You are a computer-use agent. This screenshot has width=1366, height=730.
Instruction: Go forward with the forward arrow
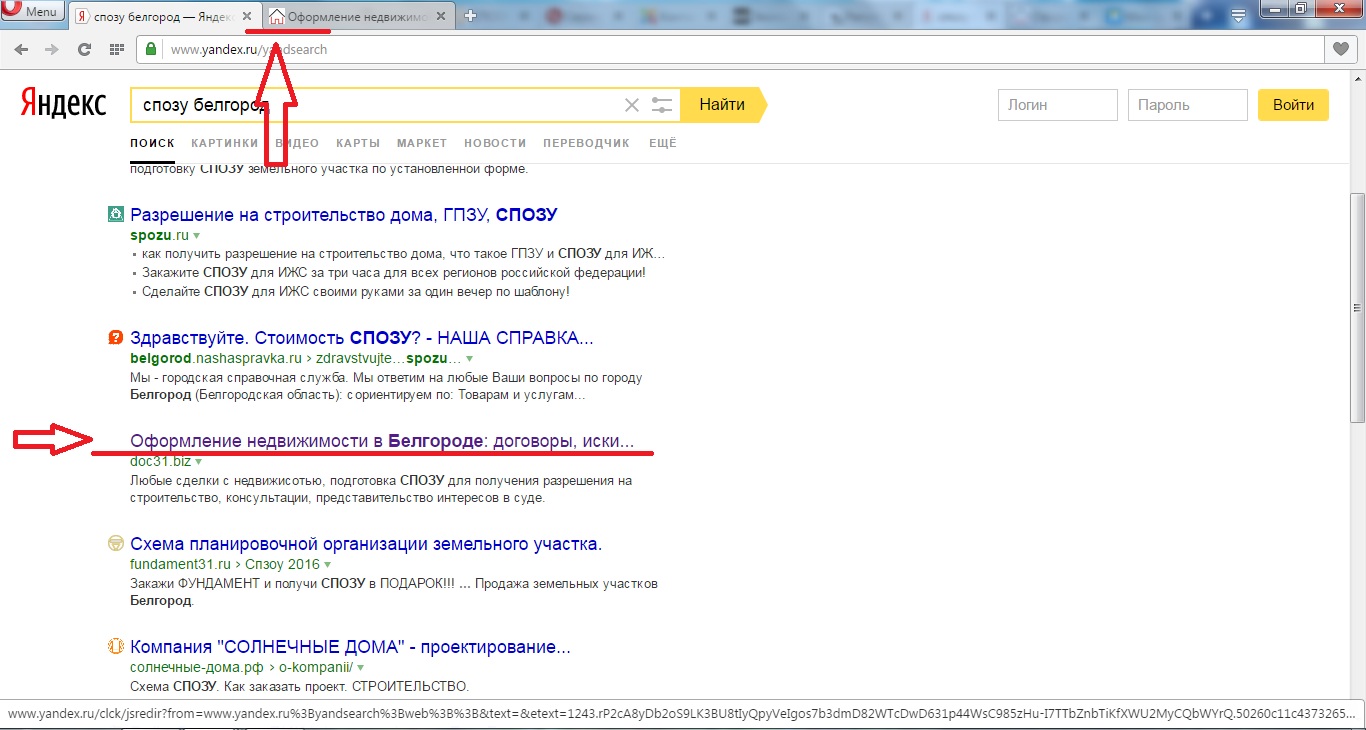pyautogui.click(x=52, y=49)
